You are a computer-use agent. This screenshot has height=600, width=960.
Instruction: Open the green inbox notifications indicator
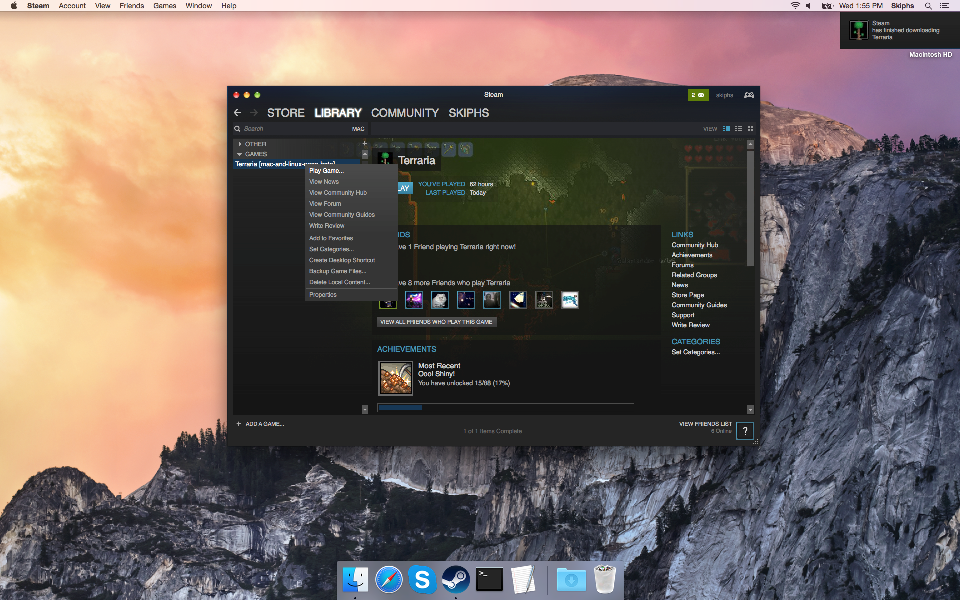click(x=698, y=95)
